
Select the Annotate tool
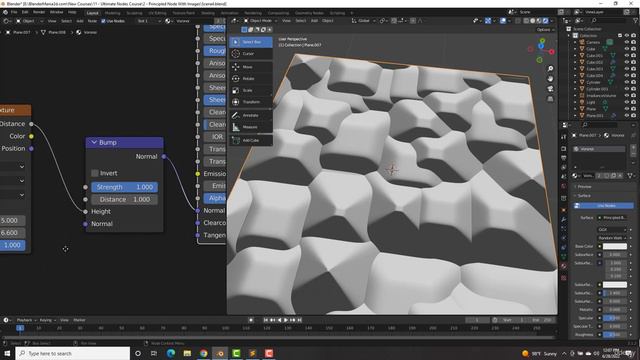[251, 116]
